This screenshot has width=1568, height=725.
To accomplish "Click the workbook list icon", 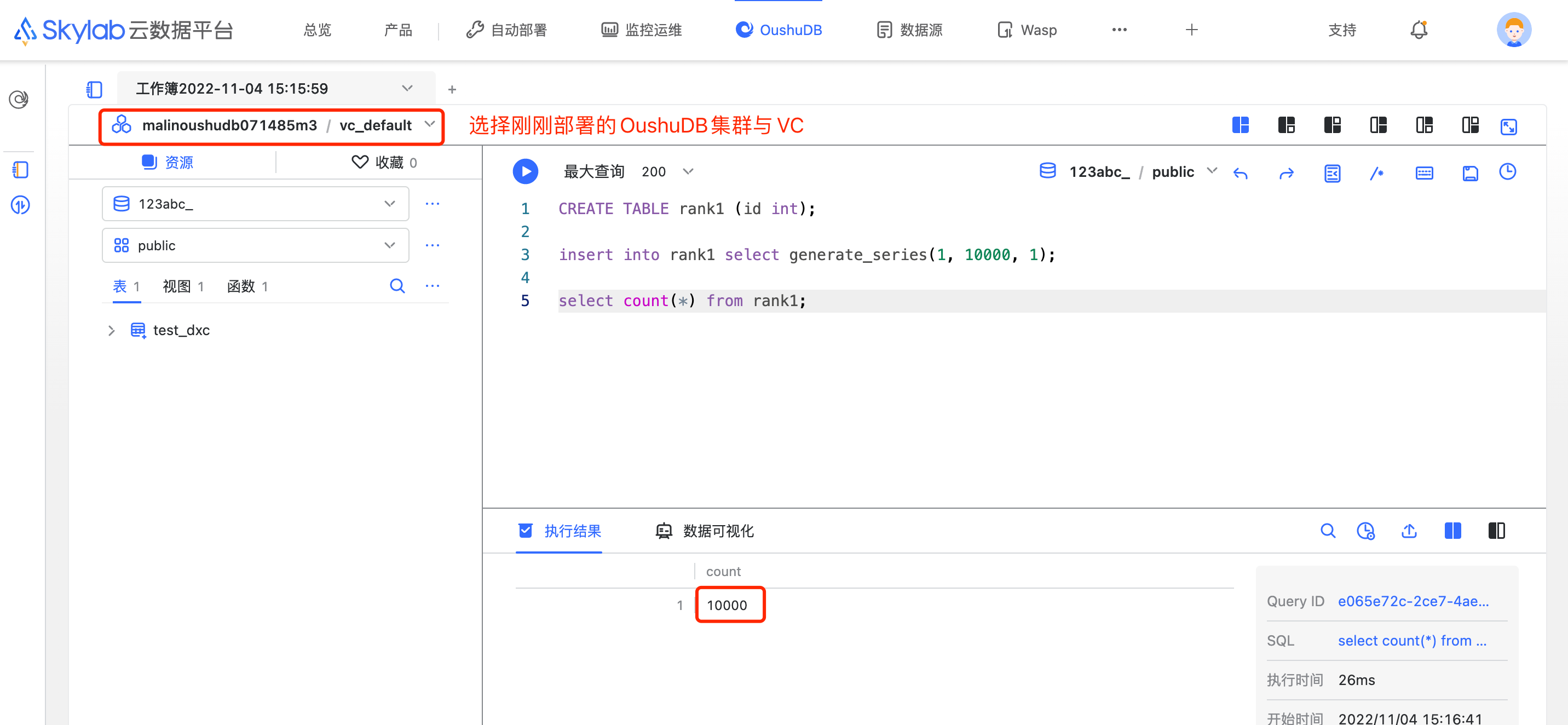I will [x=94, y=89].
